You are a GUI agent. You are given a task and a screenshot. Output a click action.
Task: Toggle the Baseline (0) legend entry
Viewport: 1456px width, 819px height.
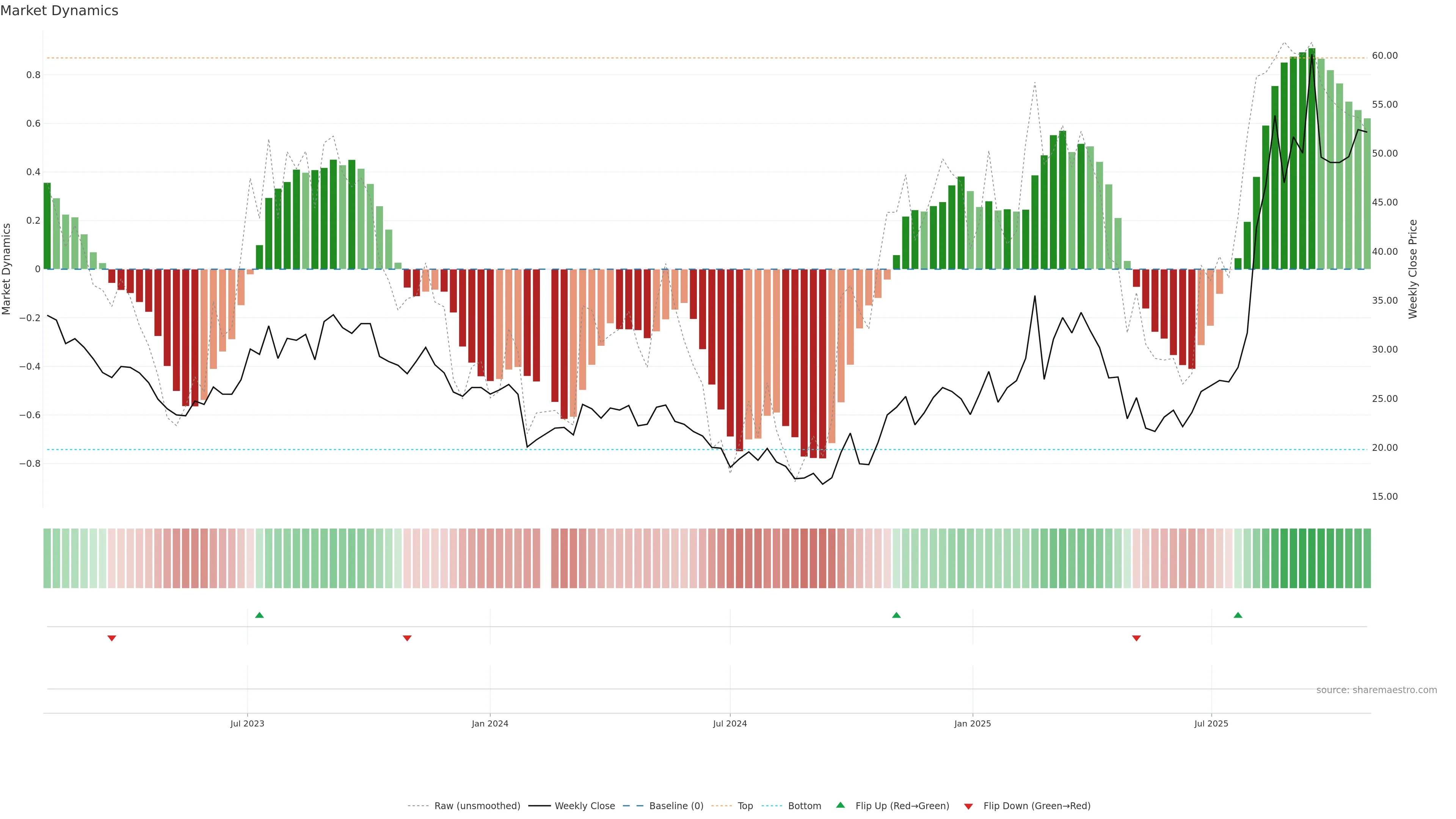coord(676,806)
